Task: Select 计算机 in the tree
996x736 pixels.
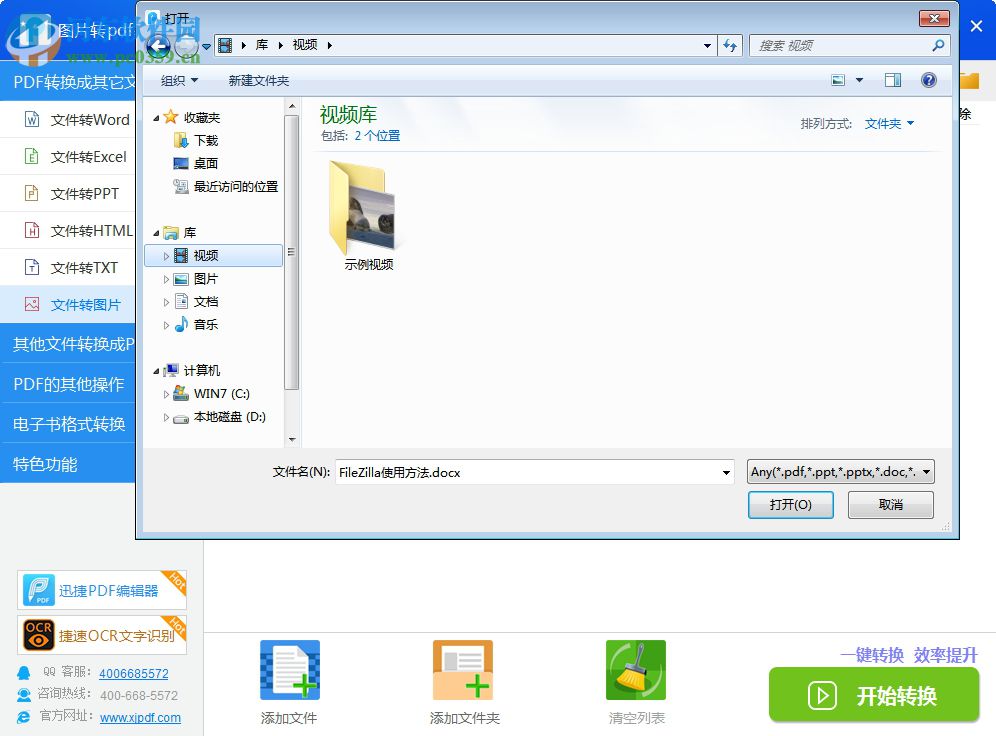Action: point(201,370)
